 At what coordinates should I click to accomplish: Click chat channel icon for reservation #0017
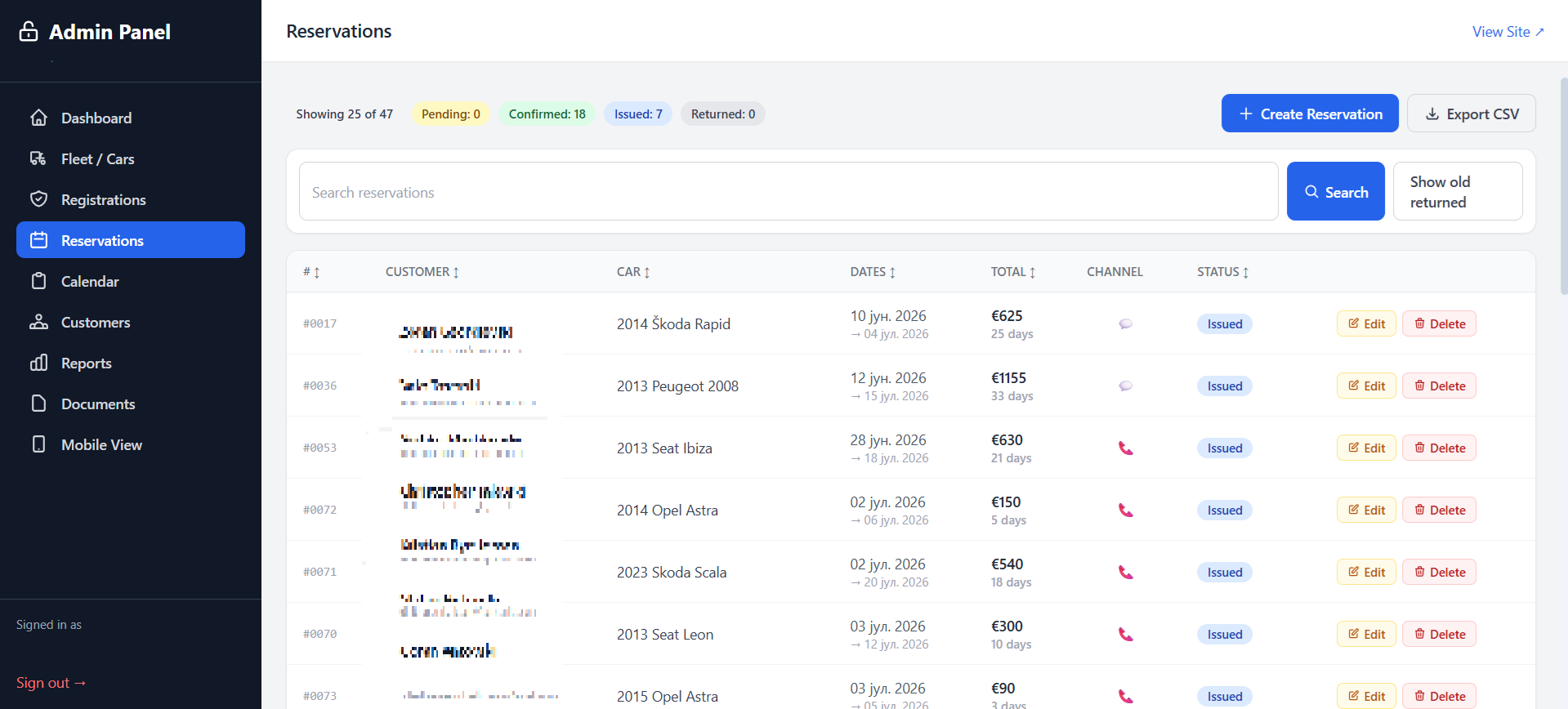(1125, 323)
